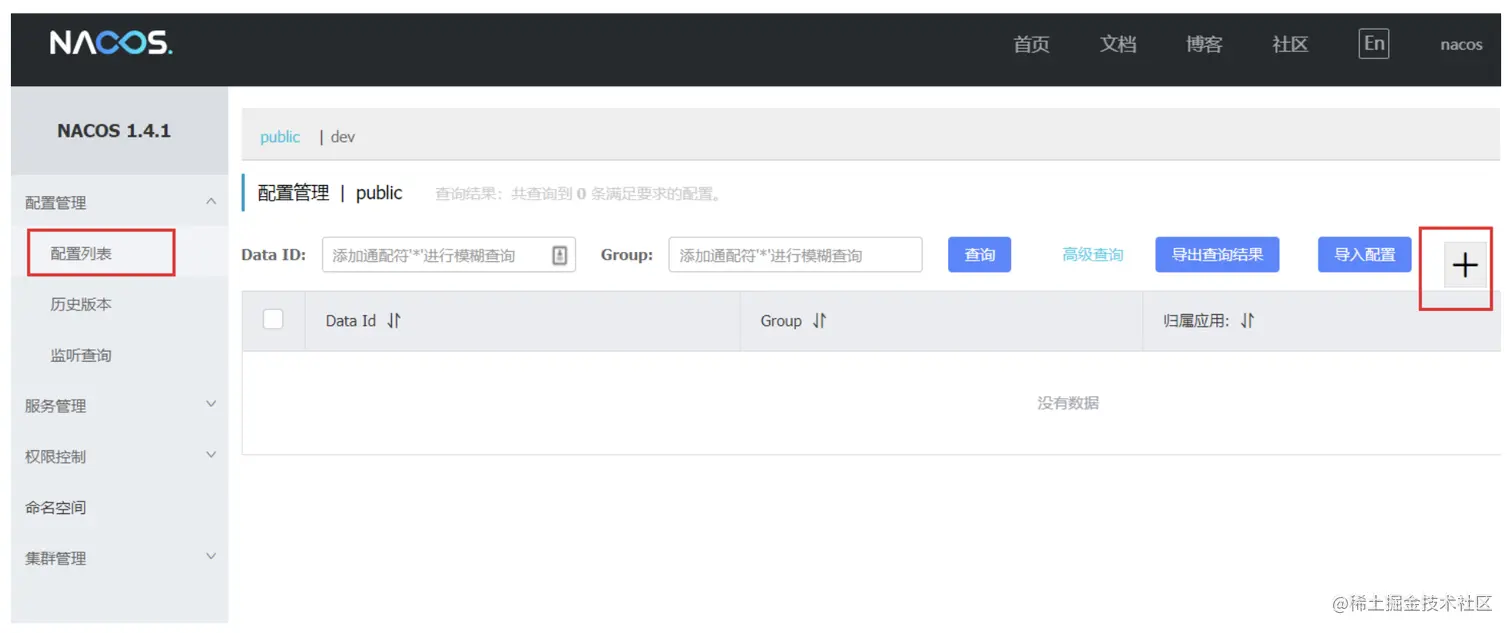
Task: Click the 服务管理 sidebar label
Action: [56, 406]
